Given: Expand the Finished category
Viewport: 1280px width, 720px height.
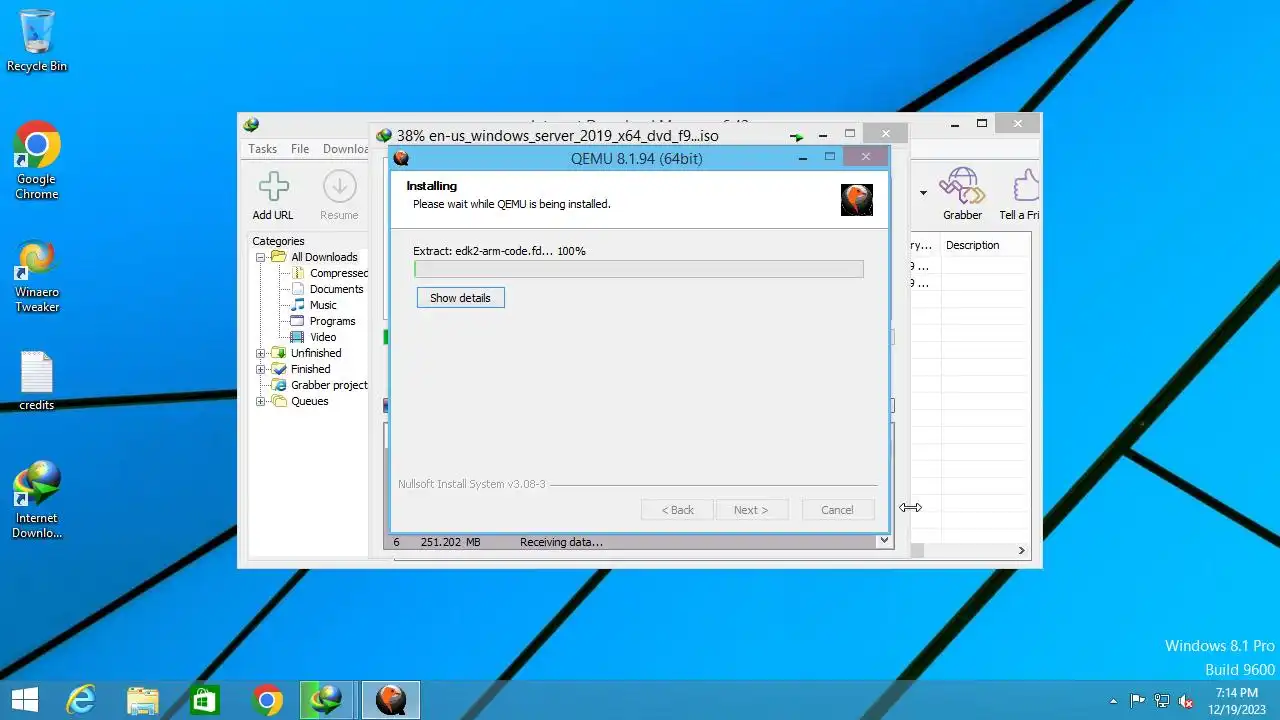Looking at the screenshot, I should [261, 369].
